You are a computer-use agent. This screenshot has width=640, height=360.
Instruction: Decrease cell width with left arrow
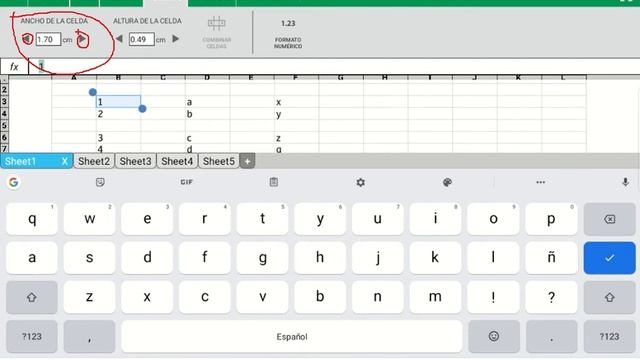pos(27,39)
